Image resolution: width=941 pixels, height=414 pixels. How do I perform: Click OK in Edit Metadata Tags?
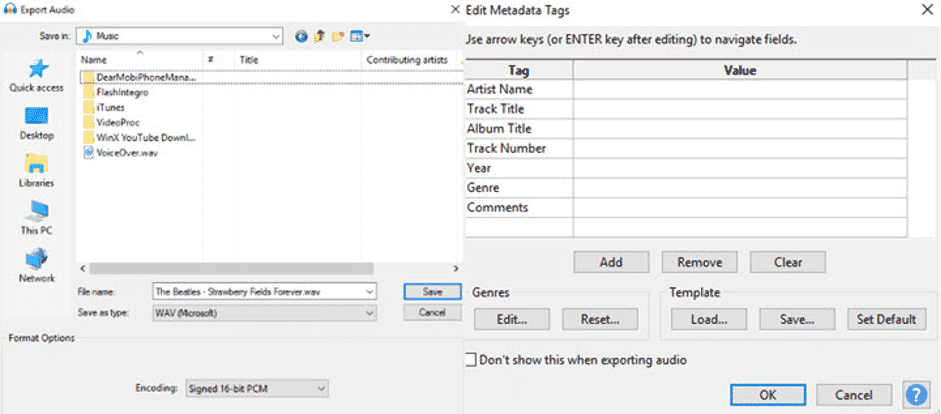tap(768, 395)
